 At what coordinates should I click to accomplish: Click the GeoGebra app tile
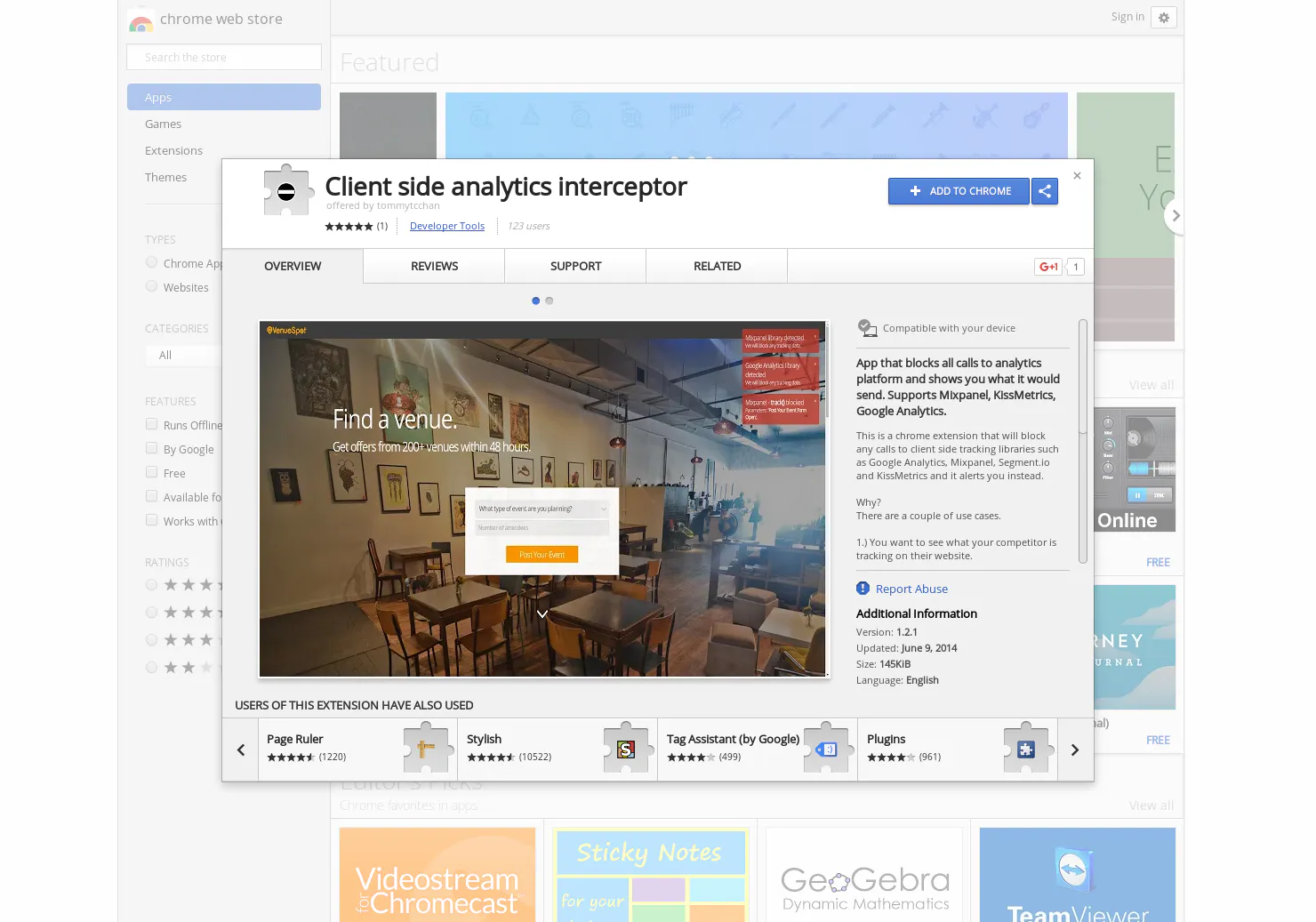coord(864,875)
